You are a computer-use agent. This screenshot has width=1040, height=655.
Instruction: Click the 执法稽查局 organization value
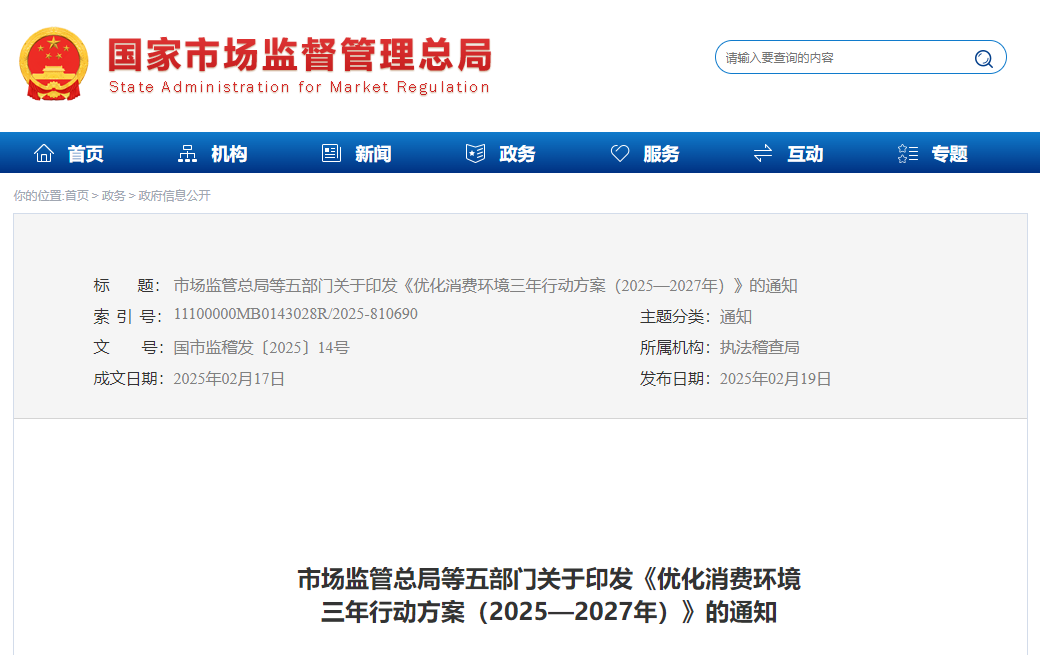(x=759, y=347)
